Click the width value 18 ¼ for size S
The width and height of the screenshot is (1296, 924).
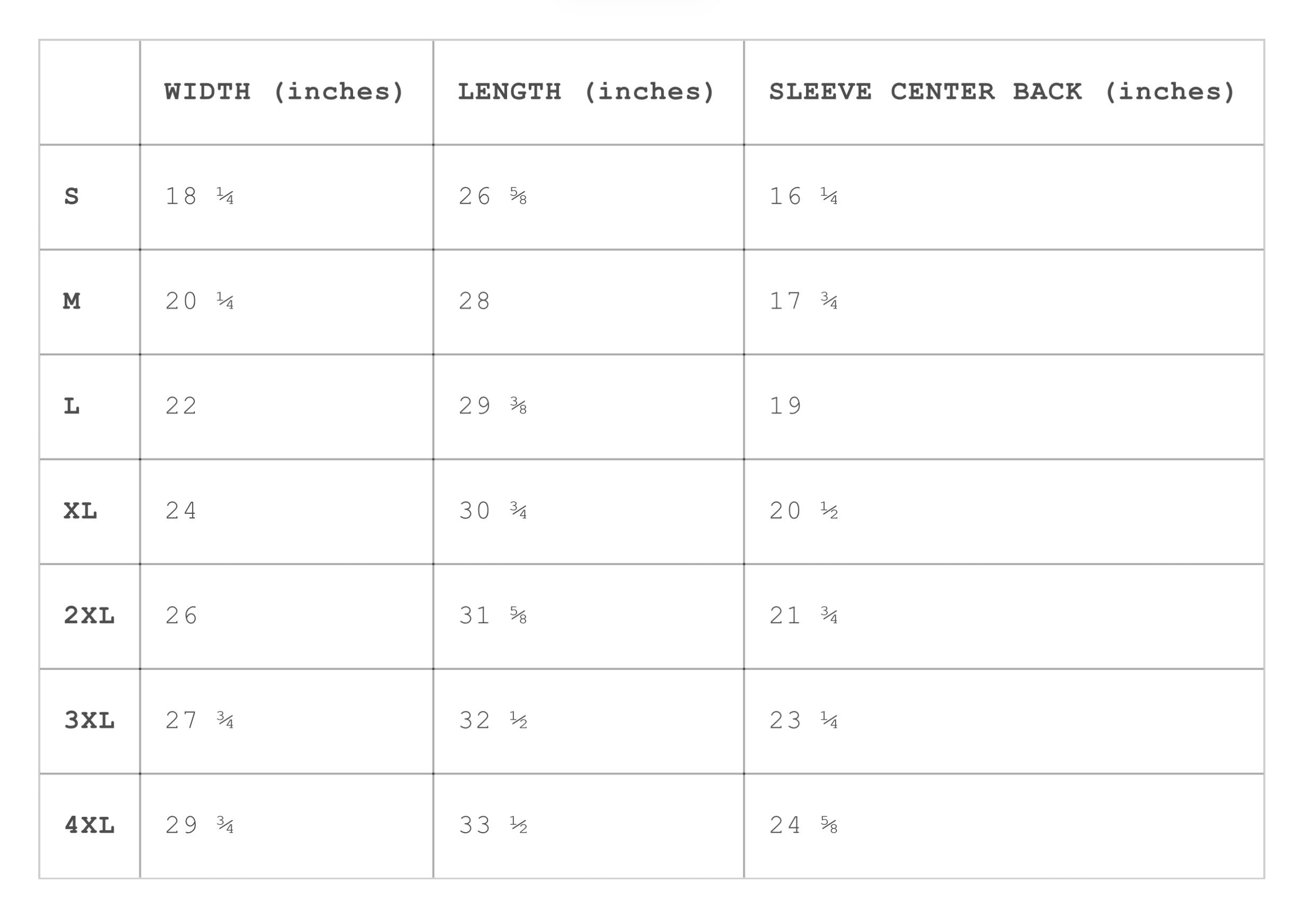(x=199, y=197)
